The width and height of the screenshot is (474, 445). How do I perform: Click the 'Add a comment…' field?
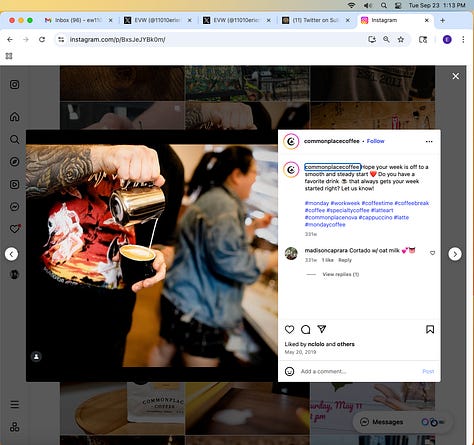point(358,371)
